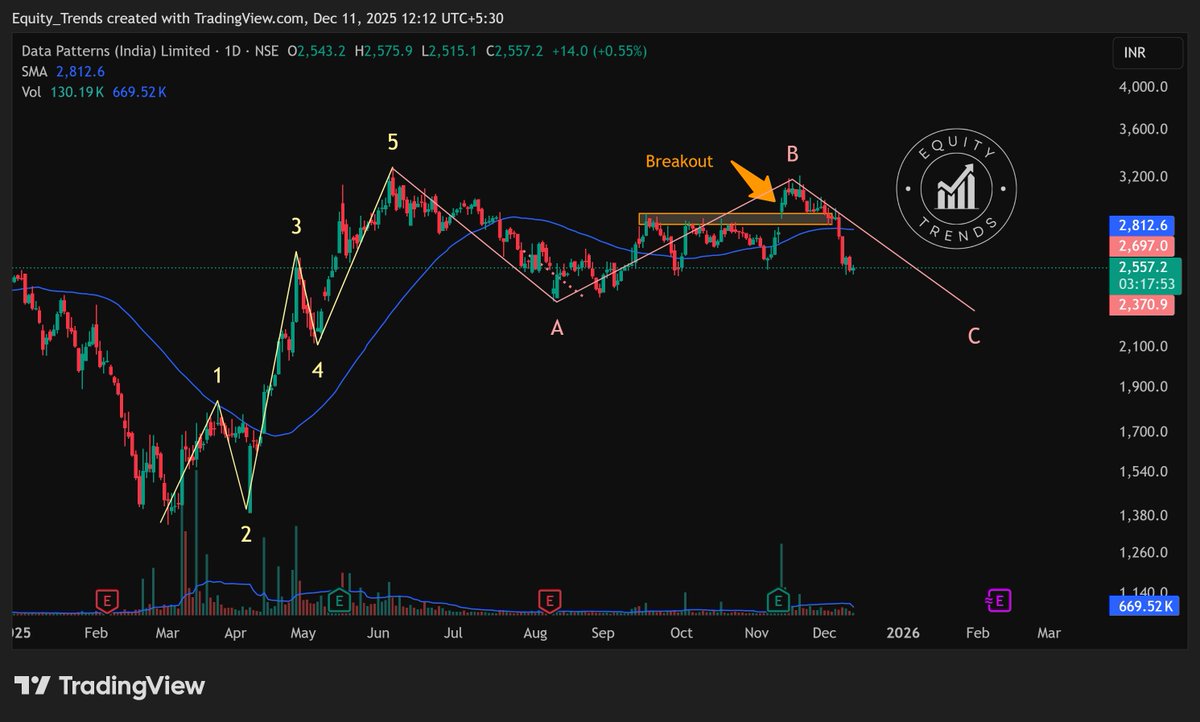The height and width of the screenshot is (722, 1200).
Task: Open the green earnings E marker near May
Action: click(338, 600)
